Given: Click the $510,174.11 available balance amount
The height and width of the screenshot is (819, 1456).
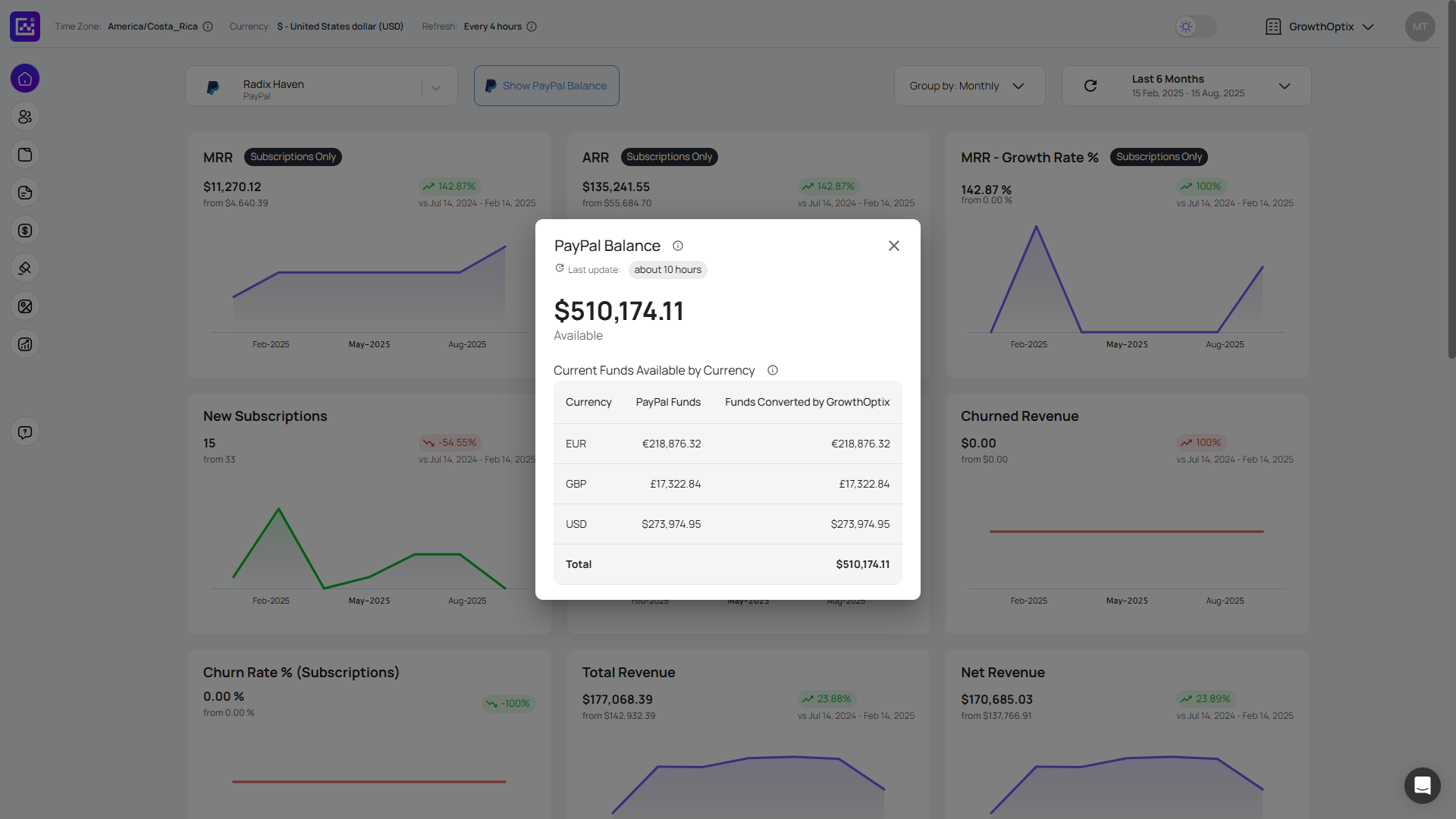Looking at the screenshot, I should click(x=619, y=311).
